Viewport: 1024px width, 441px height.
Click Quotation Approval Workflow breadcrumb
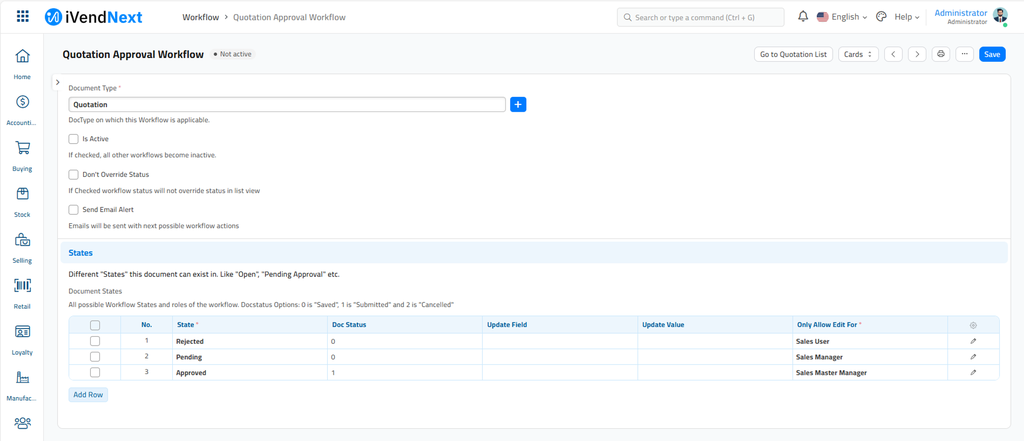coord(289,17)
